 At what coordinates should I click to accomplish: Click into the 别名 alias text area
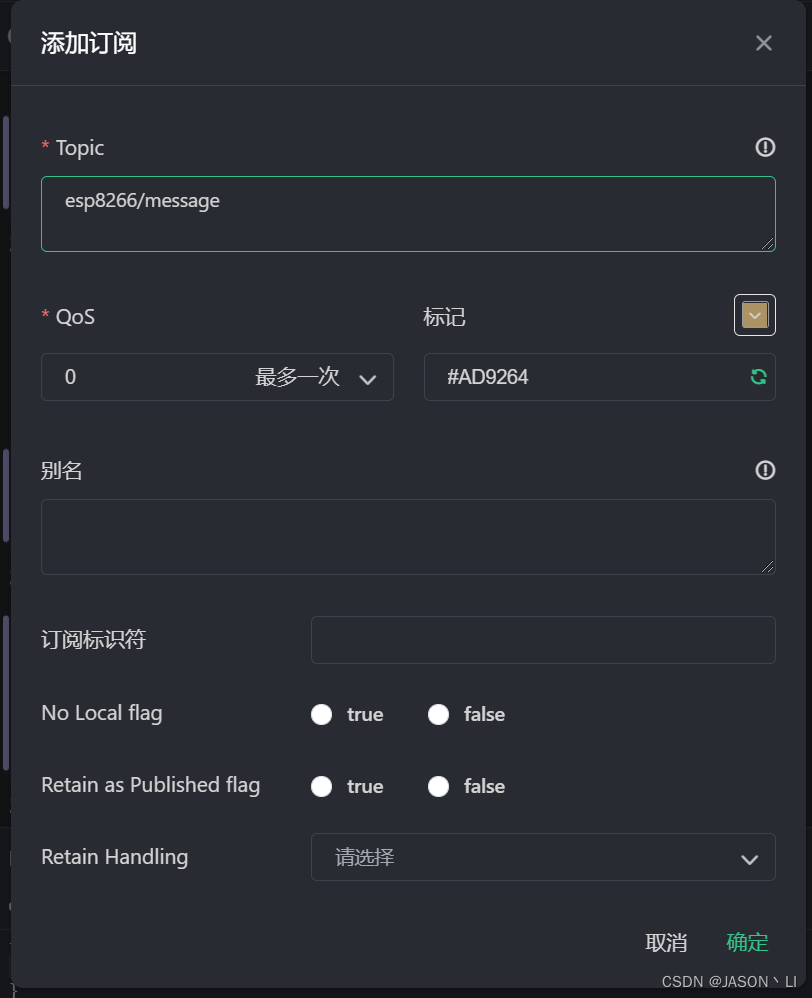408,537
